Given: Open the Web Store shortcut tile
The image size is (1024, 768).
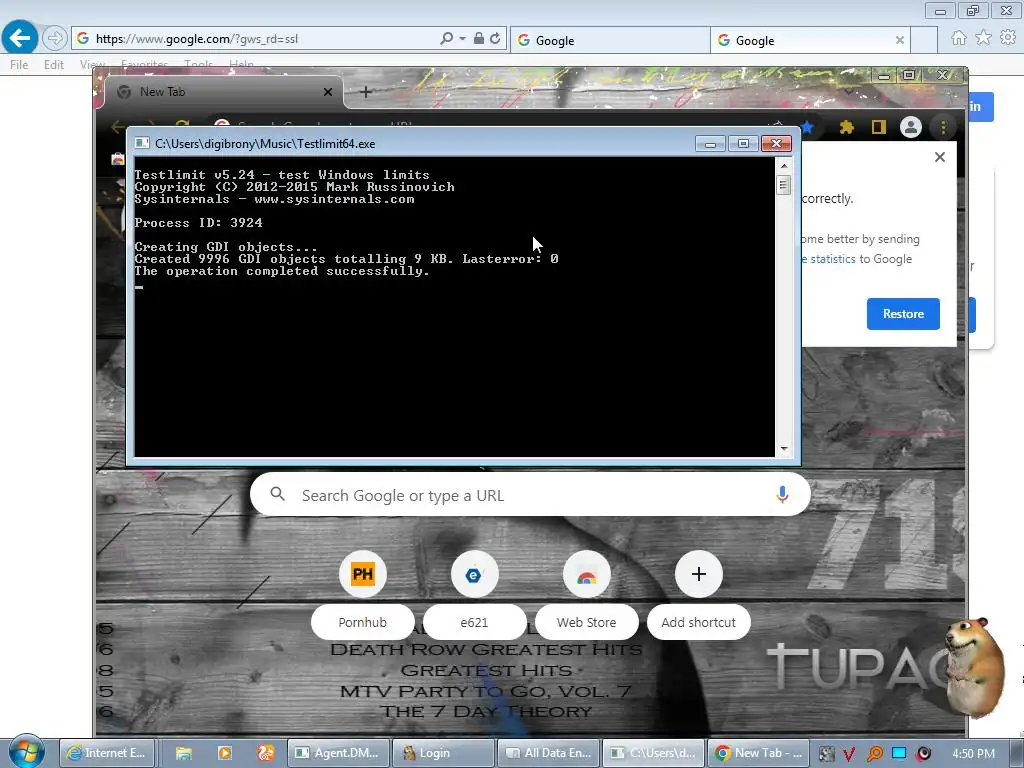Looking at the screenshot, I should click(586, 575).
